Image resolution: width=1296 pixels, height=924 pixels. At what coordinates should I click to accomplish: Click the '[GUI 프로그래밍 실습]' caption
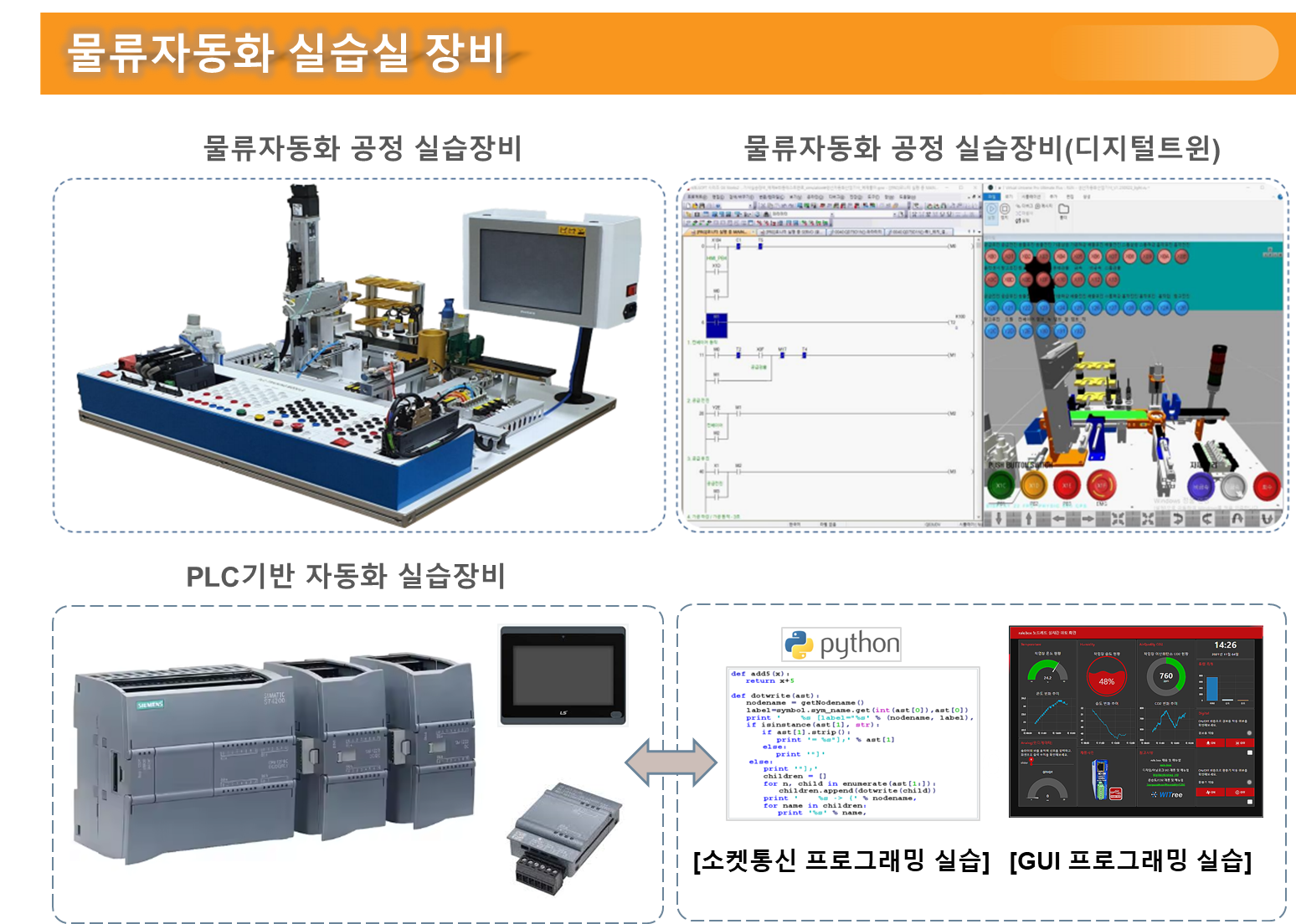(x=1130, y=860)
